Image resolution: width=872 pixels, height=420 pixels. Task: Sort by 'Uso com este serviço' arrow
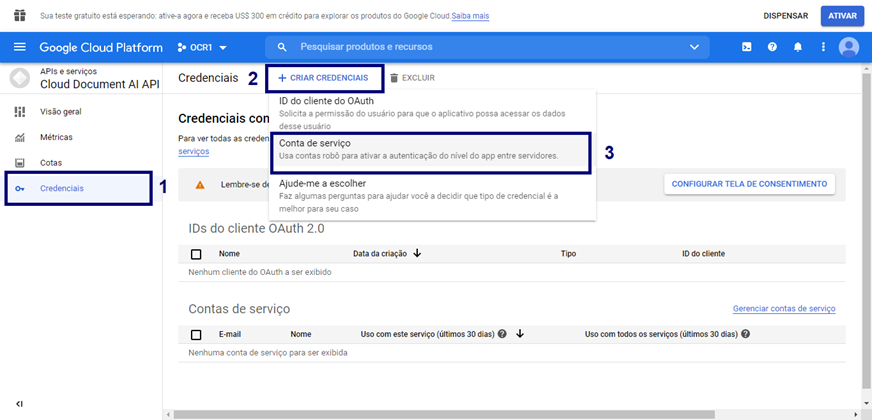520,334
